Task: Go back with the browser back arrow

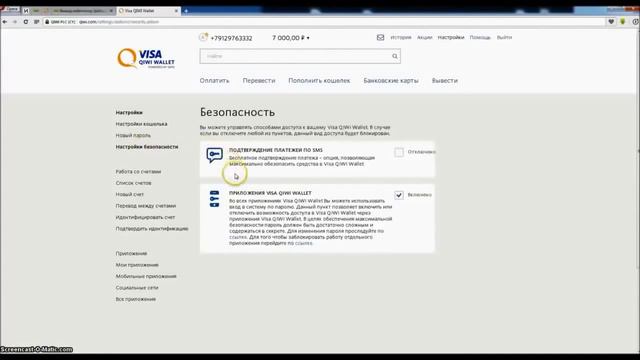Action: tap(5, 22)
